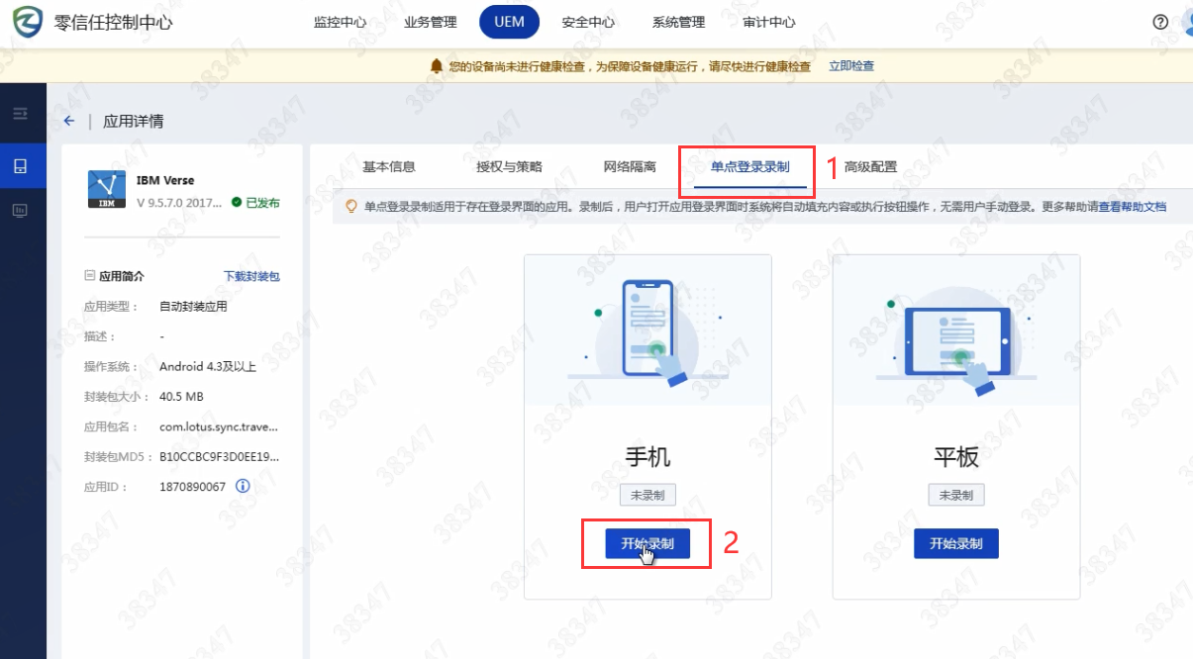Click the version text V 9.5.7.0 2017...
Image resolution: width=1193 pixels, height=659 pixels.
click(179, 203)
